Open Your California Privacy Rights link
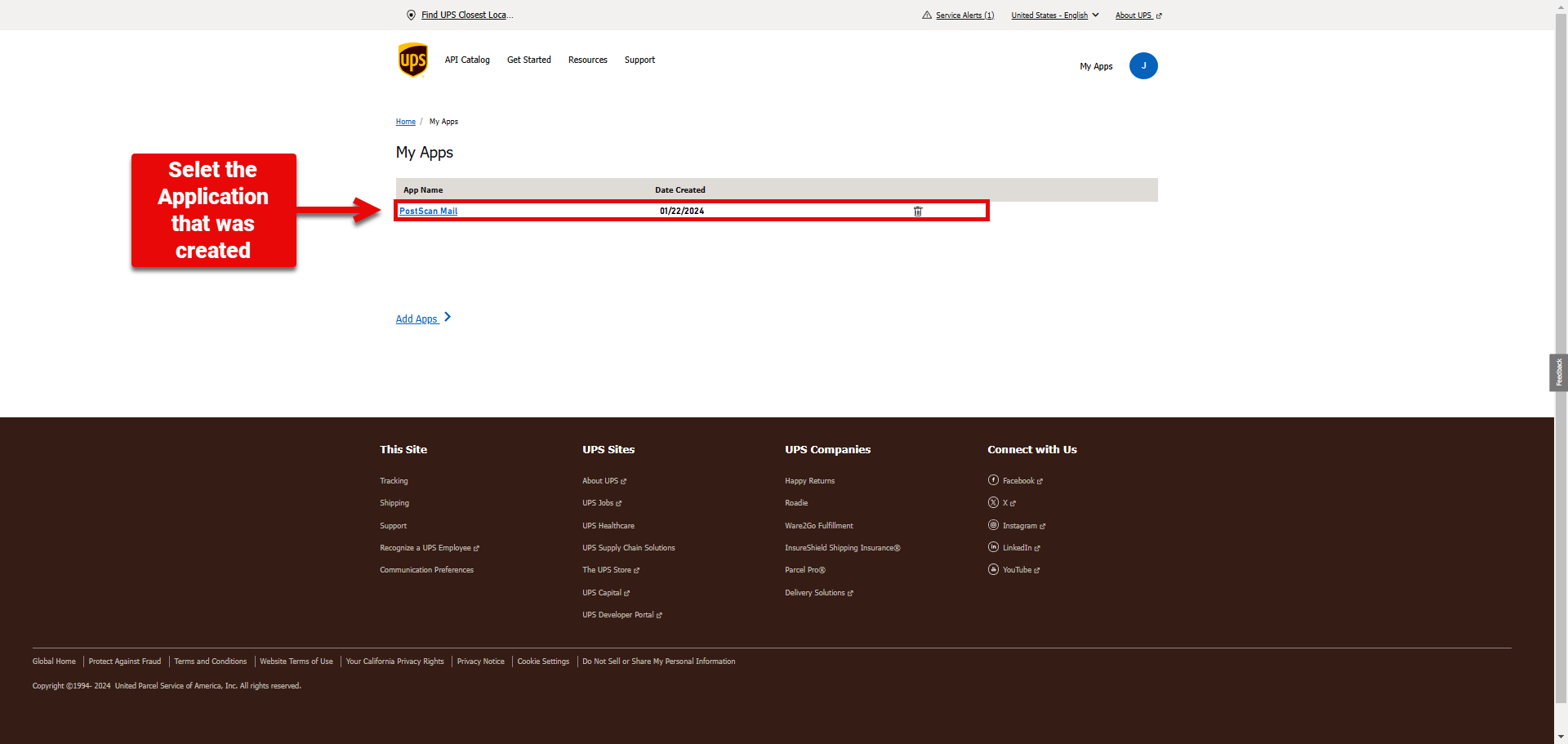The width and height of the screenshot is (1568, 744). 394,662
